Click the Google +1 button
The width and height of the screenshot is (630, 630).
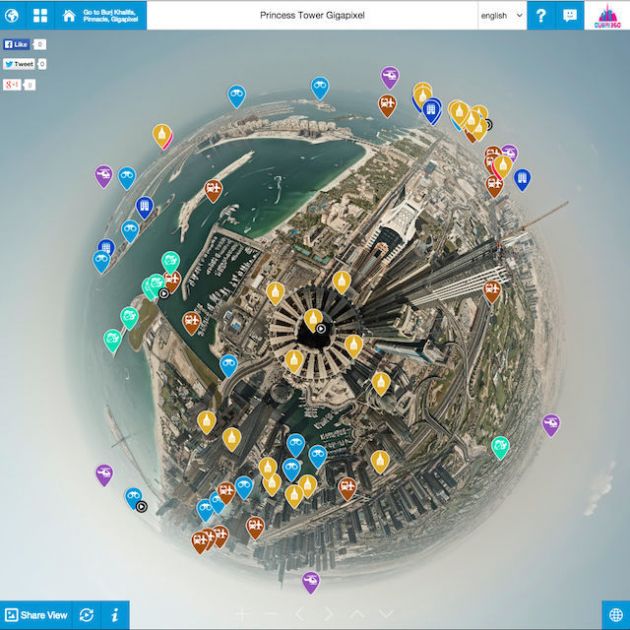pyautogui.click(x=14, y=85)
